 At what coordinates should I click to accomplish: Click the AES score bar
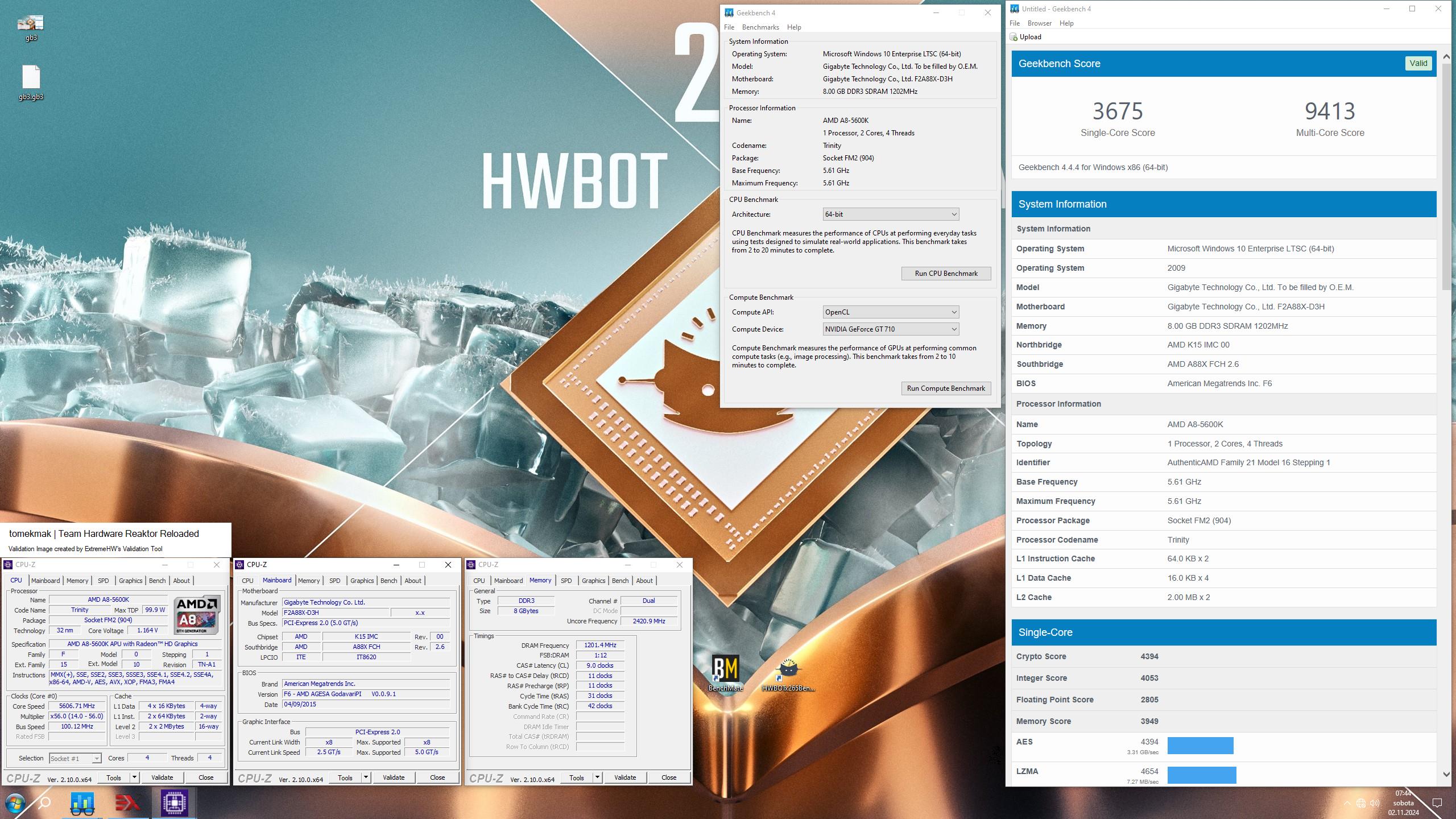tap(1200, 746)
